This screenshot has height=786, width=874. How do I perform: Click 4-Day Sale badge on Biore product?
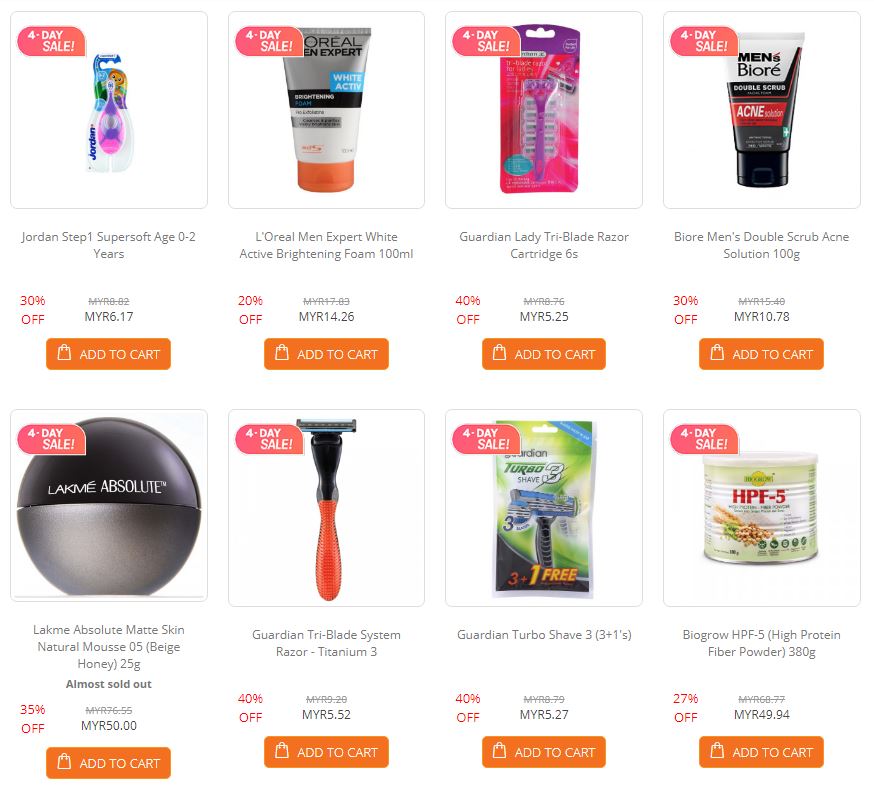coord(704,41)
